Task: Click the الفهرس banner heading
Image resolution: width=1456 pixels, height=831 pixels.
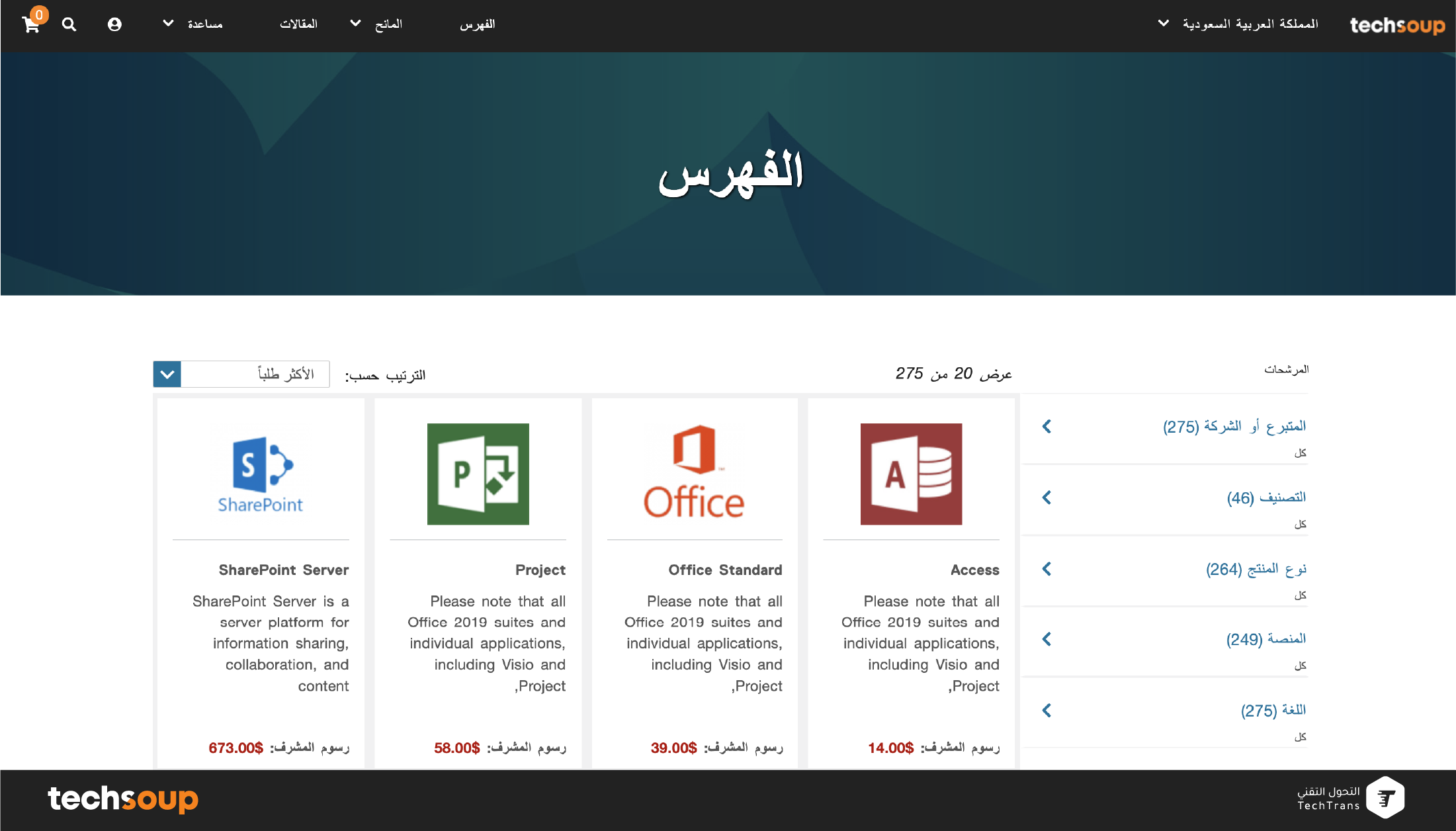Action: [x=730, y=173]
